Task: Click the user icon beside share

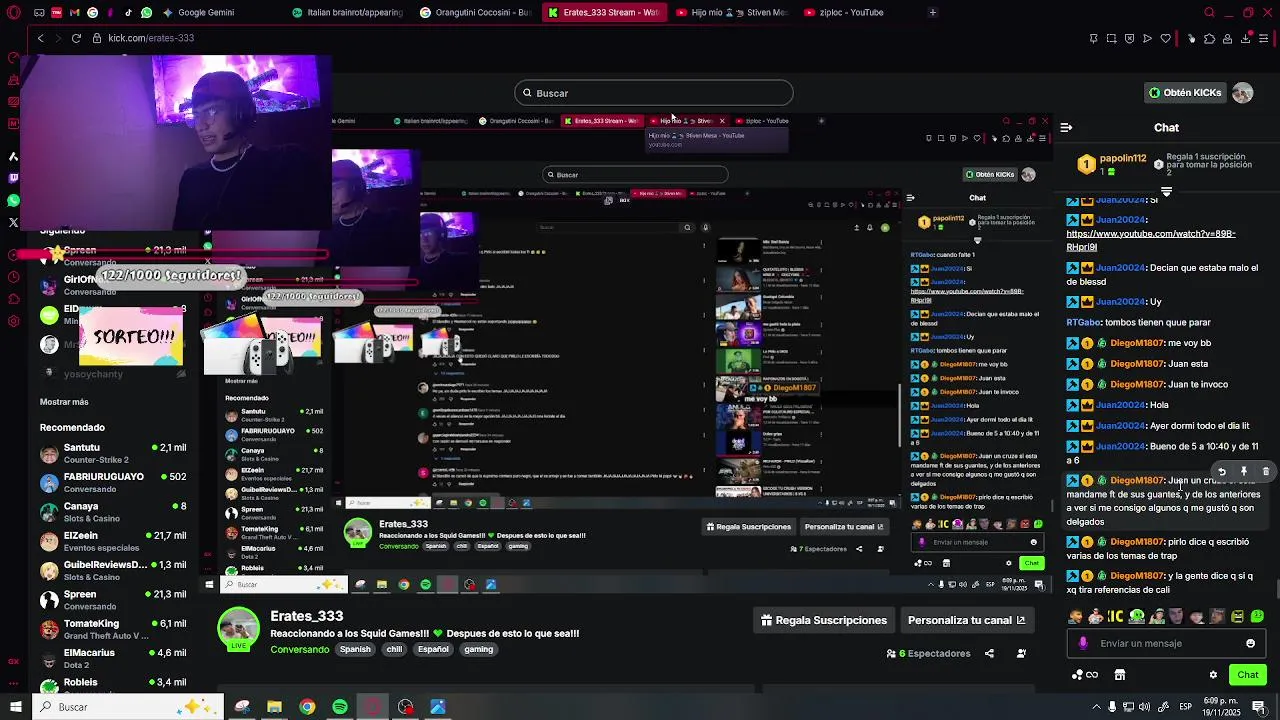Action: tap(1021, 653)
